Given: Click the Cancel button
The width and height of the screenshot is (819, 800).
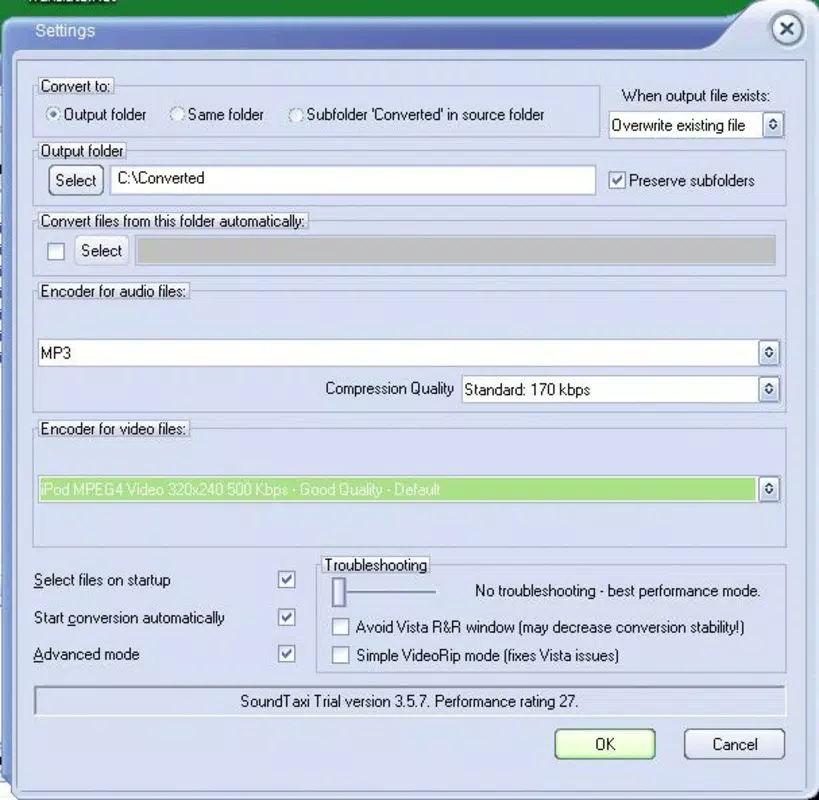Looking at the screenshot, I should pyautogui.click(x=734, y=744).
